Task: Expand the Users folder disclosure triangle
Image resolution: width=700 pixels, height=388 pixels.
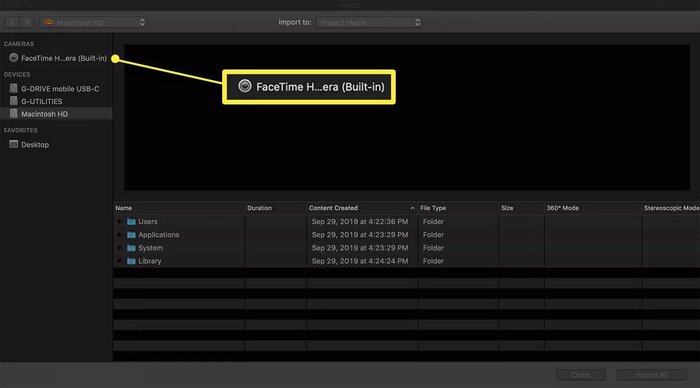Action: pyautogui.click(x=120, y=221)
